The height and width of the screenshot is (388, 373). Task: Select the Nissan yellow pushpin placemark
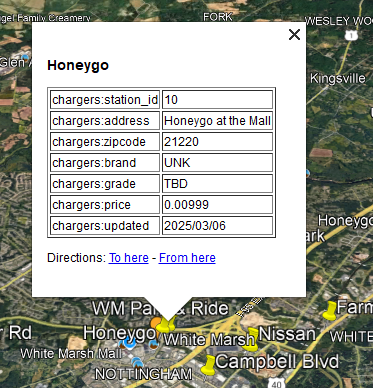click(x=251, y=339)
